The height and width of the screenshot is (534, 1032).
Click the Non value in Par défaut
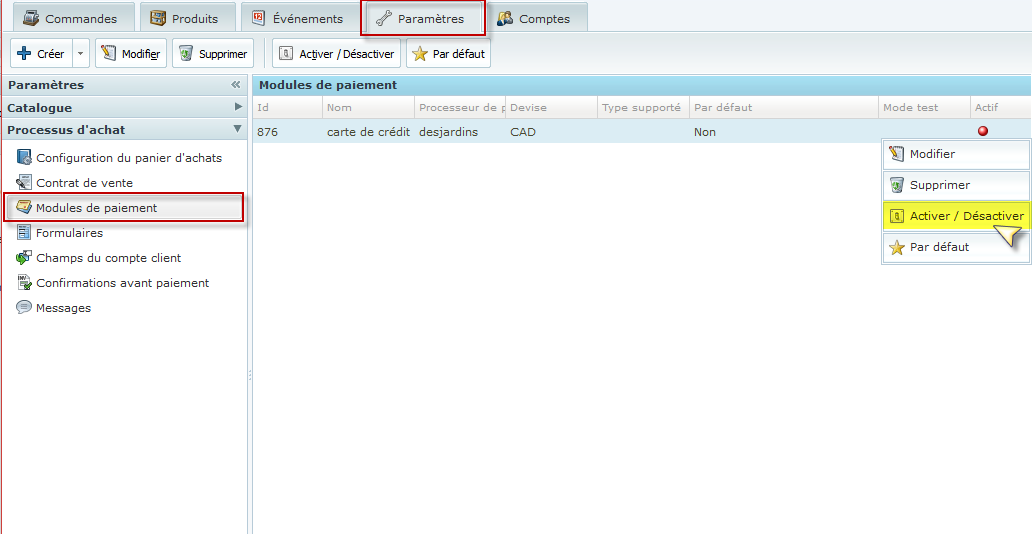(705, 132)
